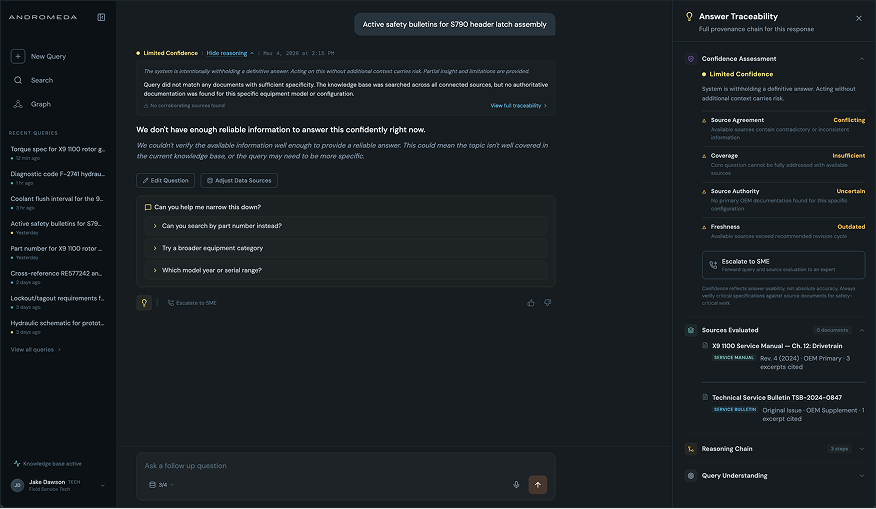Open recent query 'Part number for X9 1100 rotor'

pyautogui.click(x=58, y=253)
